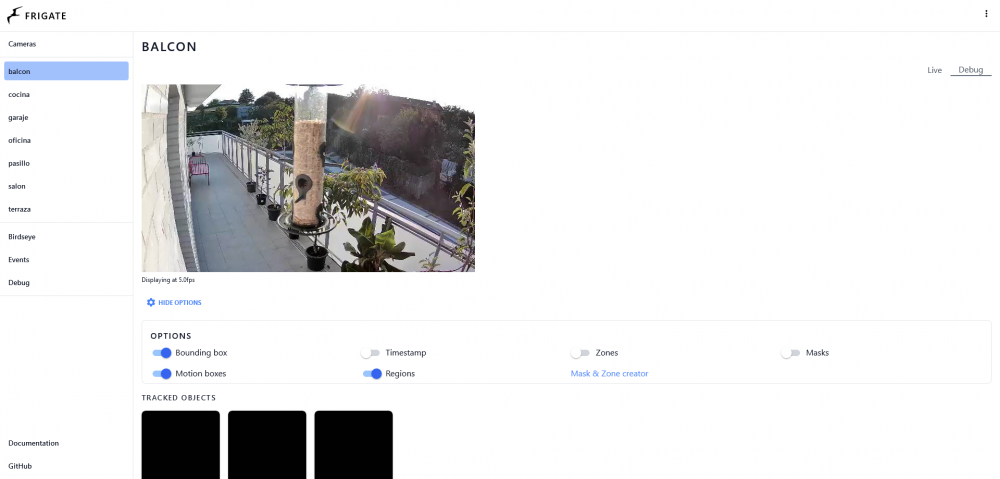1000x479 pixels.
Task: Select the Debug tab above the camera view
Action: pos(971,70)
